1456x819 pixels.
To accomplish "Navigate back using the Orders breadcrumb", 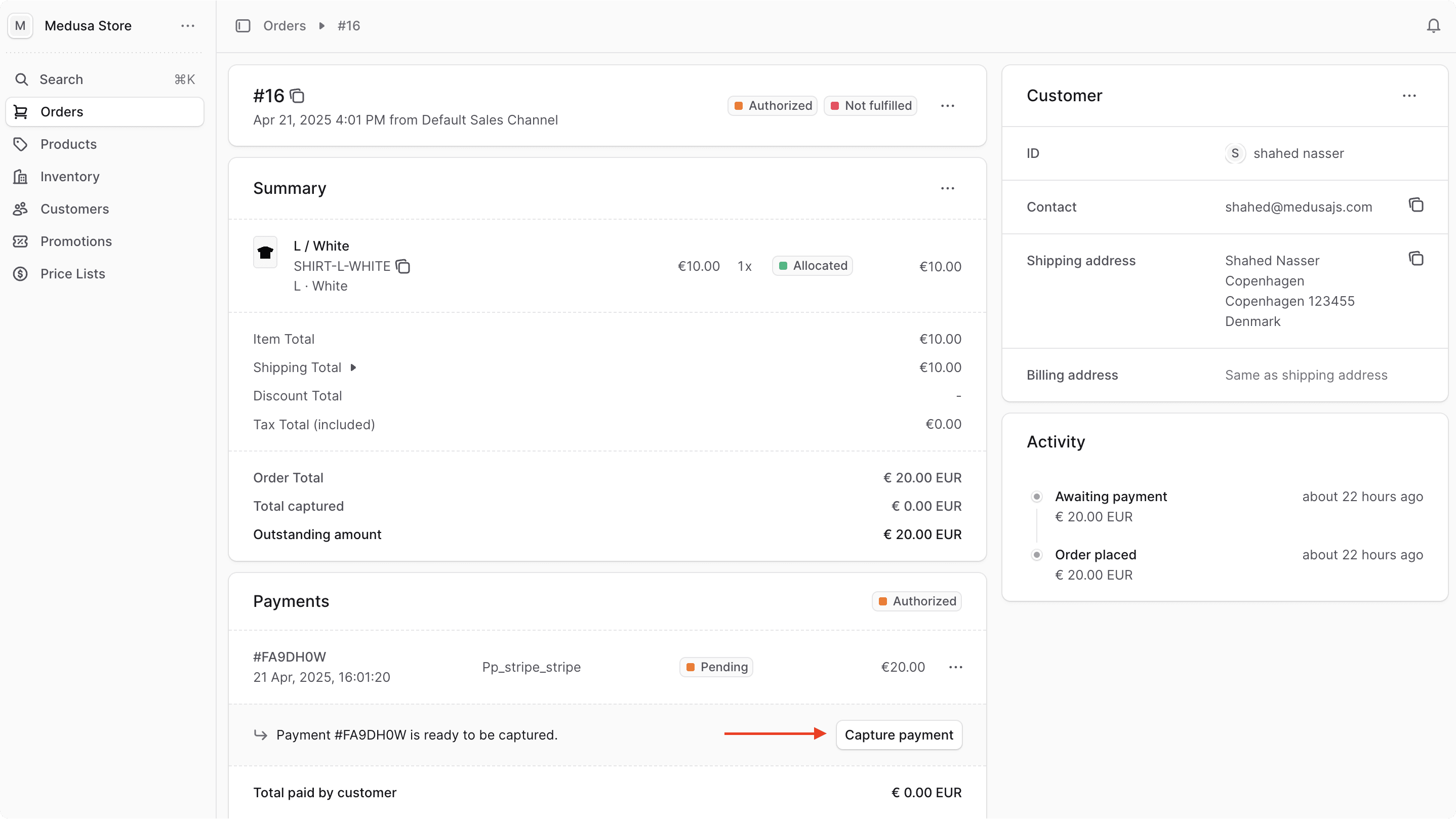I will (x=285, y=25).
